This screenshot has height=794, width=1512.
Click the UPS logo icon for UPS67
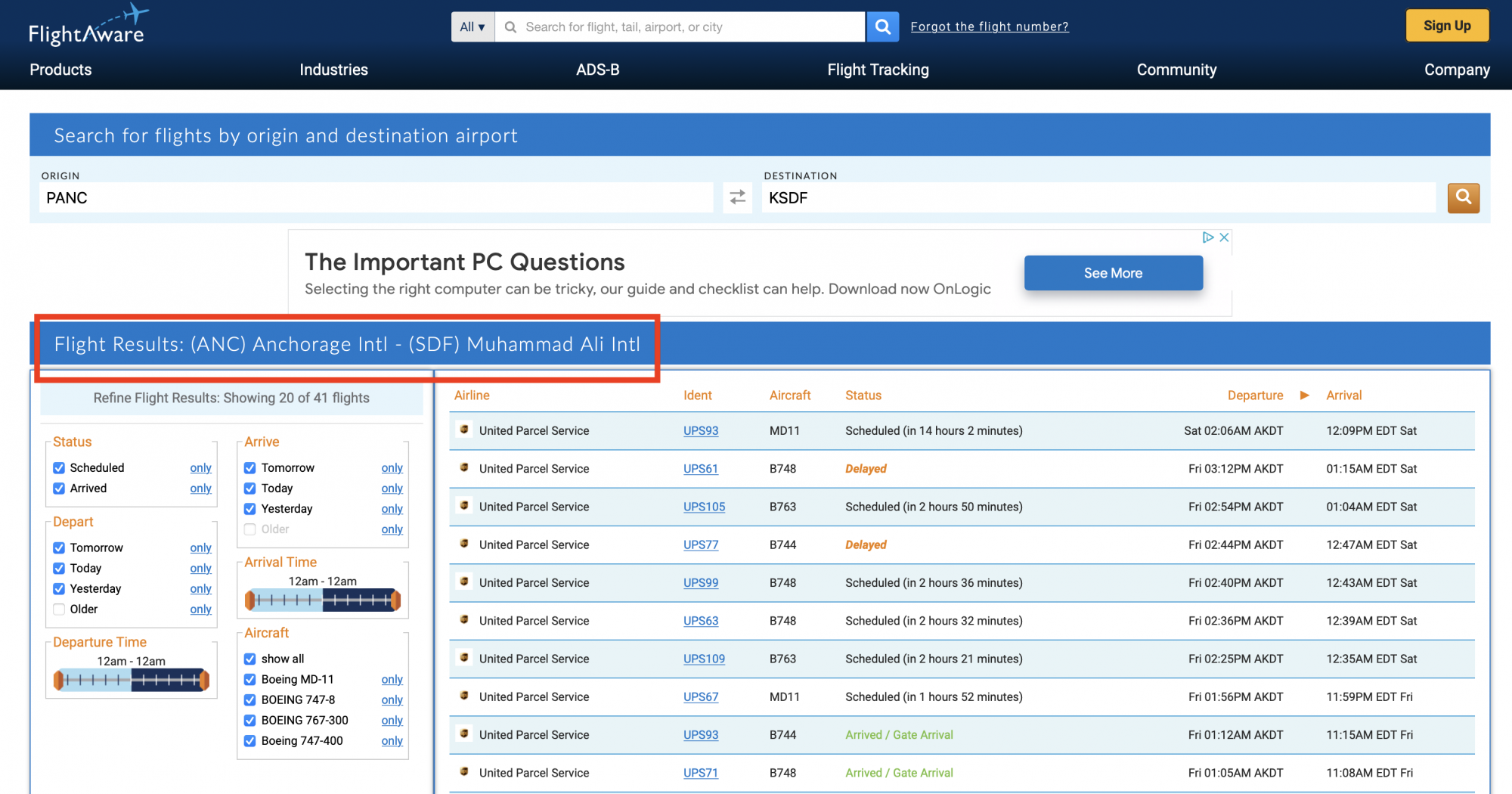pyautogui.click(x=464, y=695)
